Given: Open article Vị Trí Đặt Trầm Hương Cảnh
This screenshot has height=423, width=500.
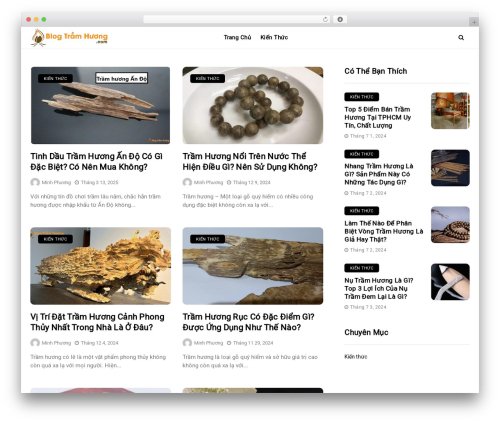Looking at the screenshot, I should coord(97,322).
